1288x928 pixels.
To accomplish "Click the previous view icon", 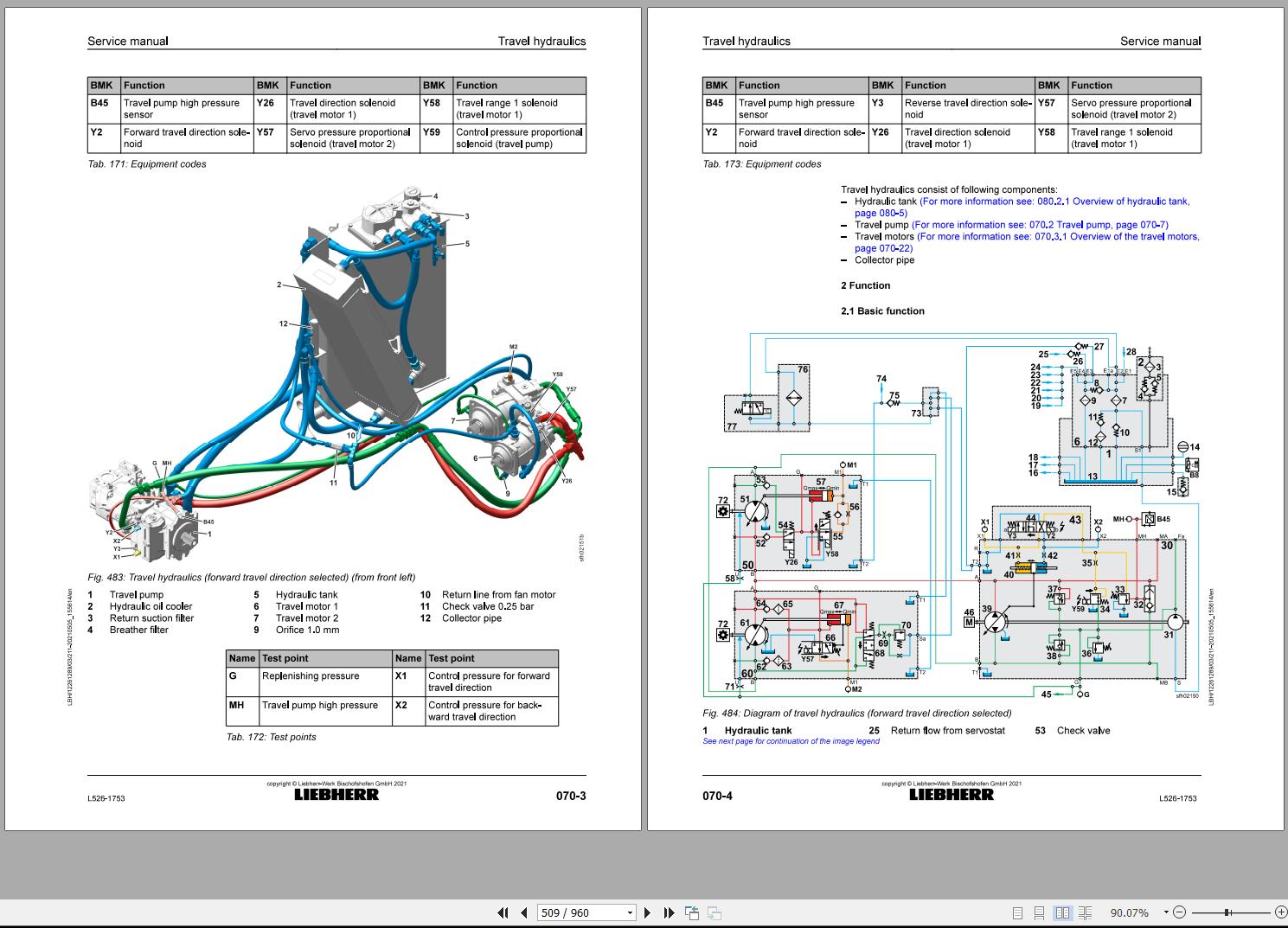I will tap(692, 912).
